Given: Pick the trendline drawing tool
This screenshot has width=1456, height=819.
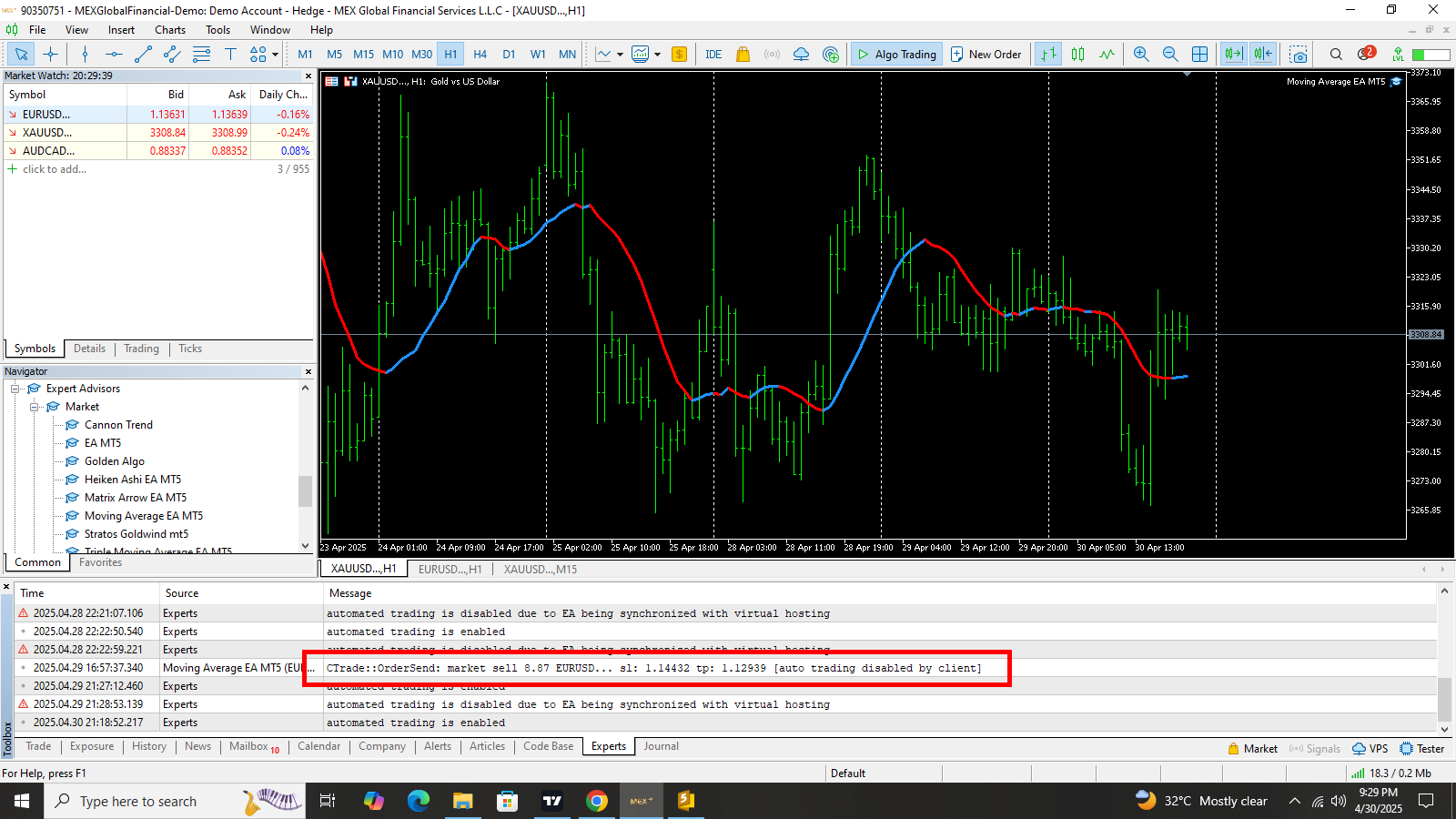Looking at the screenshot, I should coord(143,55).
